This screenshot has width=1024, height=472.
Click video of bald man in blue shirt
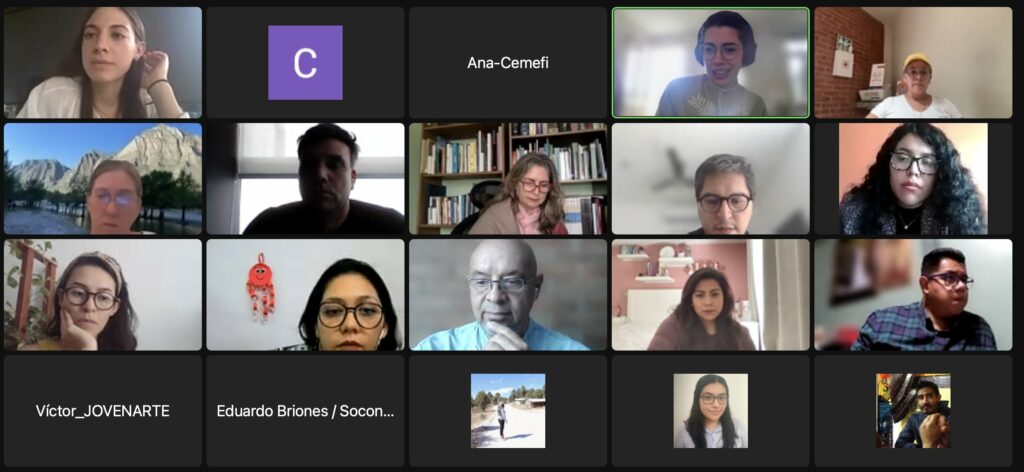pos(508,294)
